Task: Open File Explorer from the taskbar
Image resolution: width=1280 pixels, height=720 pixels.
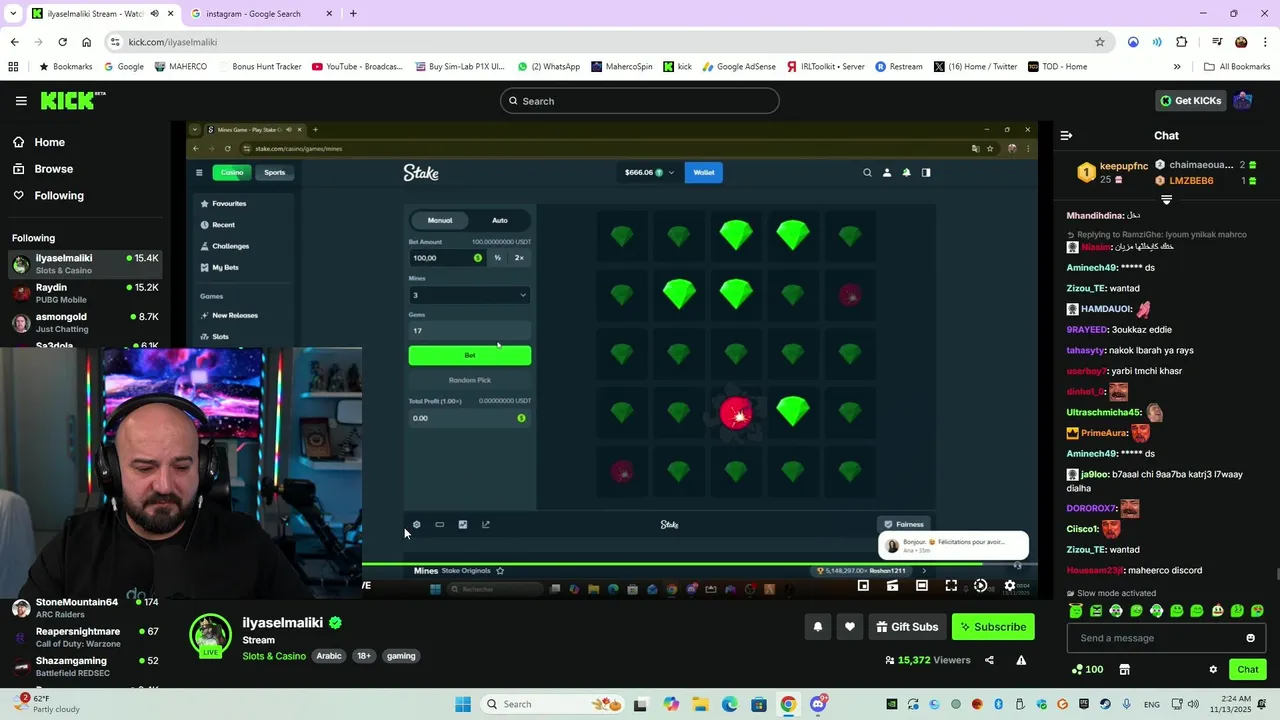Action: click(700, 704)
